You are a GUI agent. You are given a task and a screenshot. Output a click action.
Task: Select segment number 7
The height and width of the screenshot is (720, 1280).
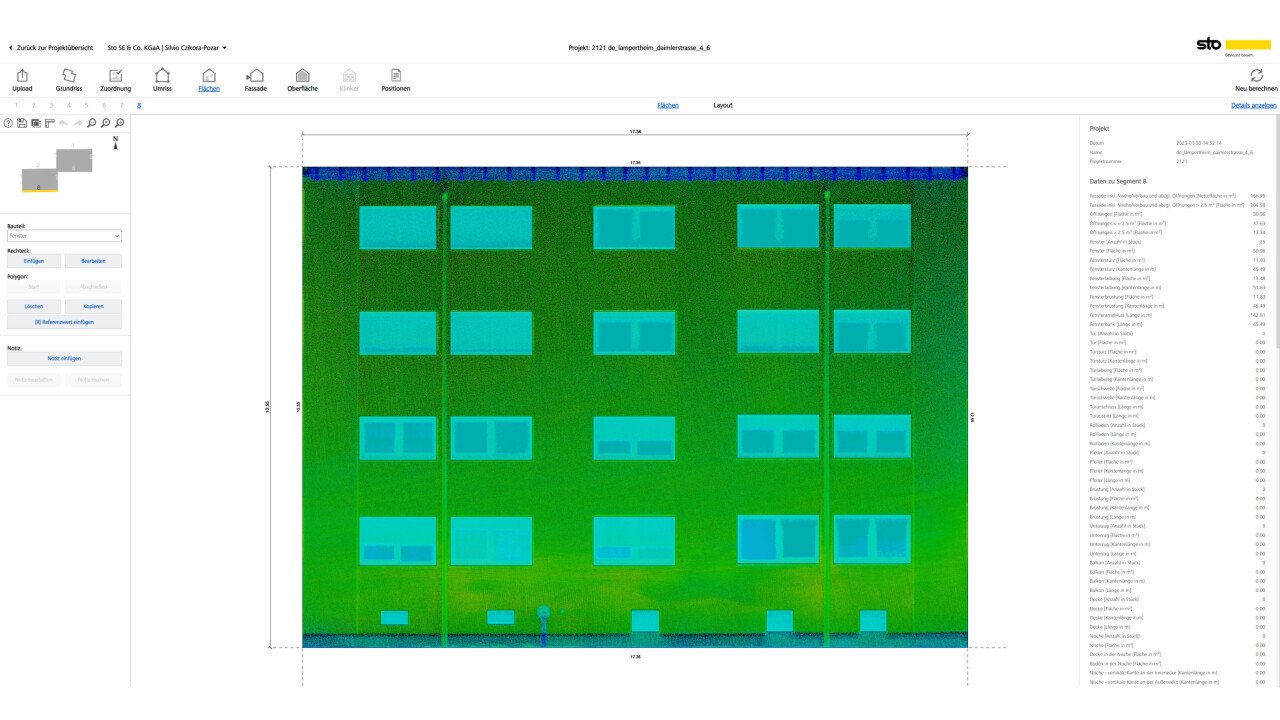pyautogui.click(x=121, y=105)
